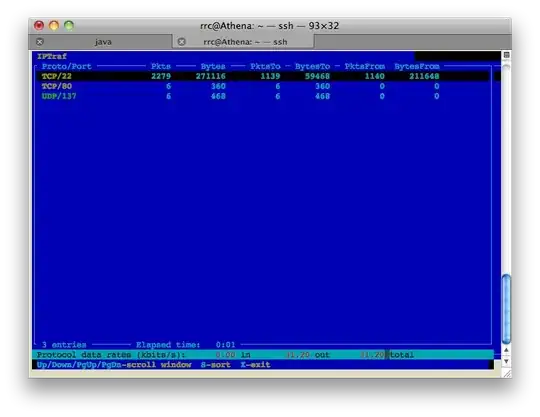Image resolution: width=540 pixels, height=417 pixels.
Task: Click the scrollbar up arrow
Action: (506, 350)
